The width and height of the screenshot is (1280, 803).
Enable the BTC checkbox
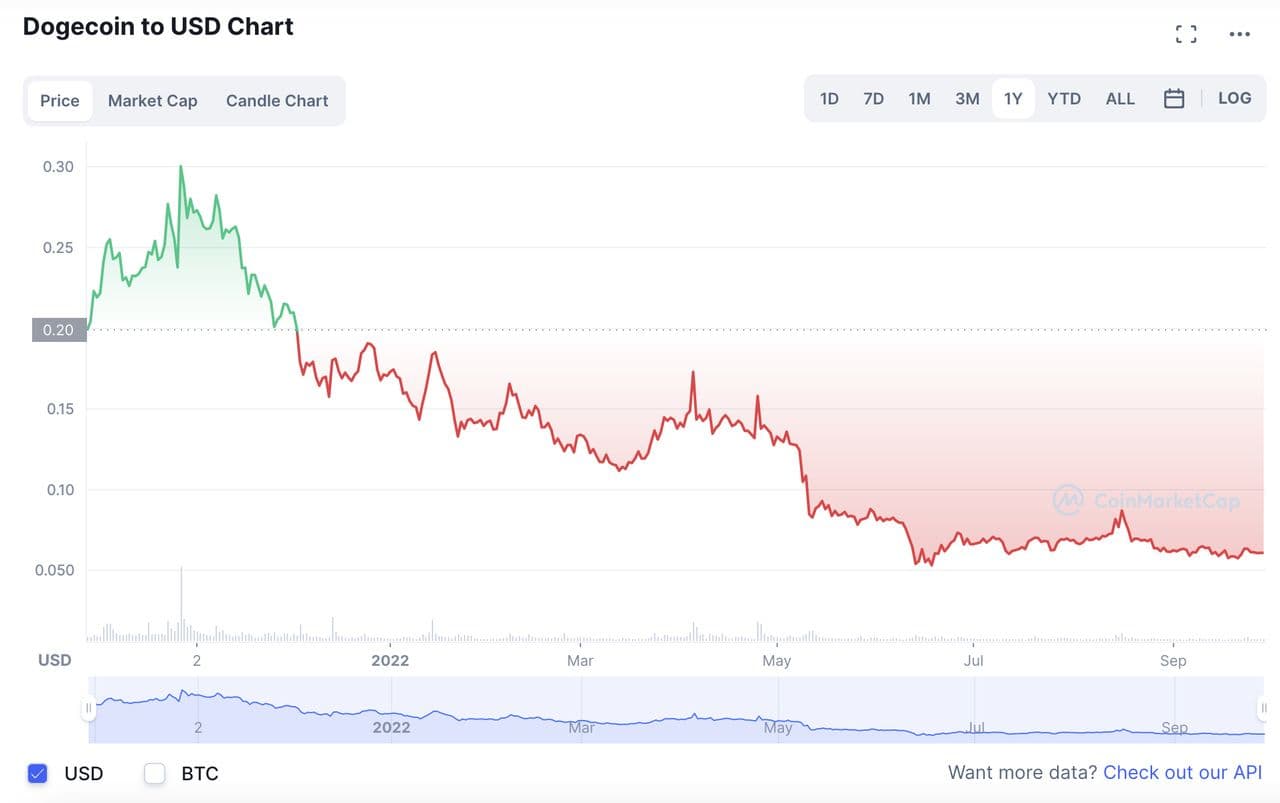[x=155, y=773]
